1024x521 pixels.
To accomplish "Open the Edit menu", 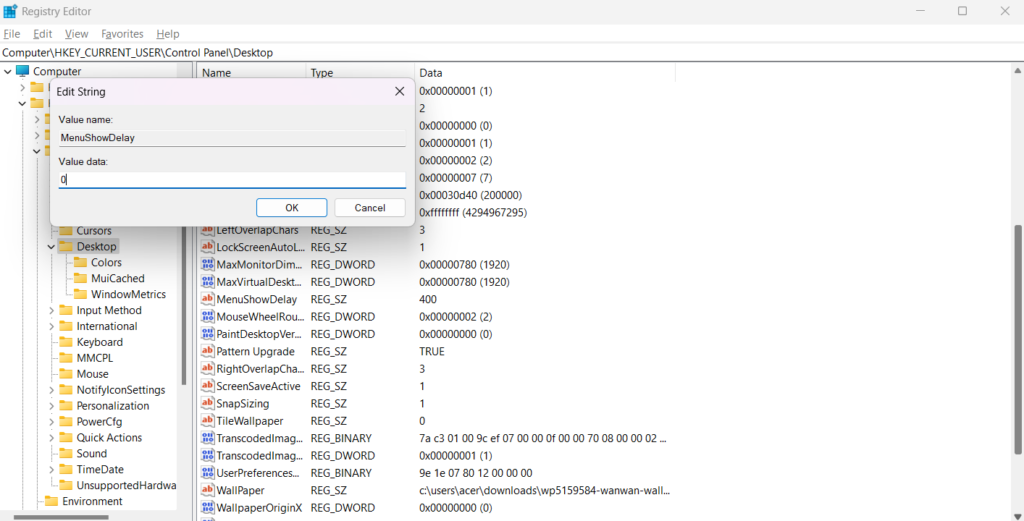I will [x=42, y=34].
